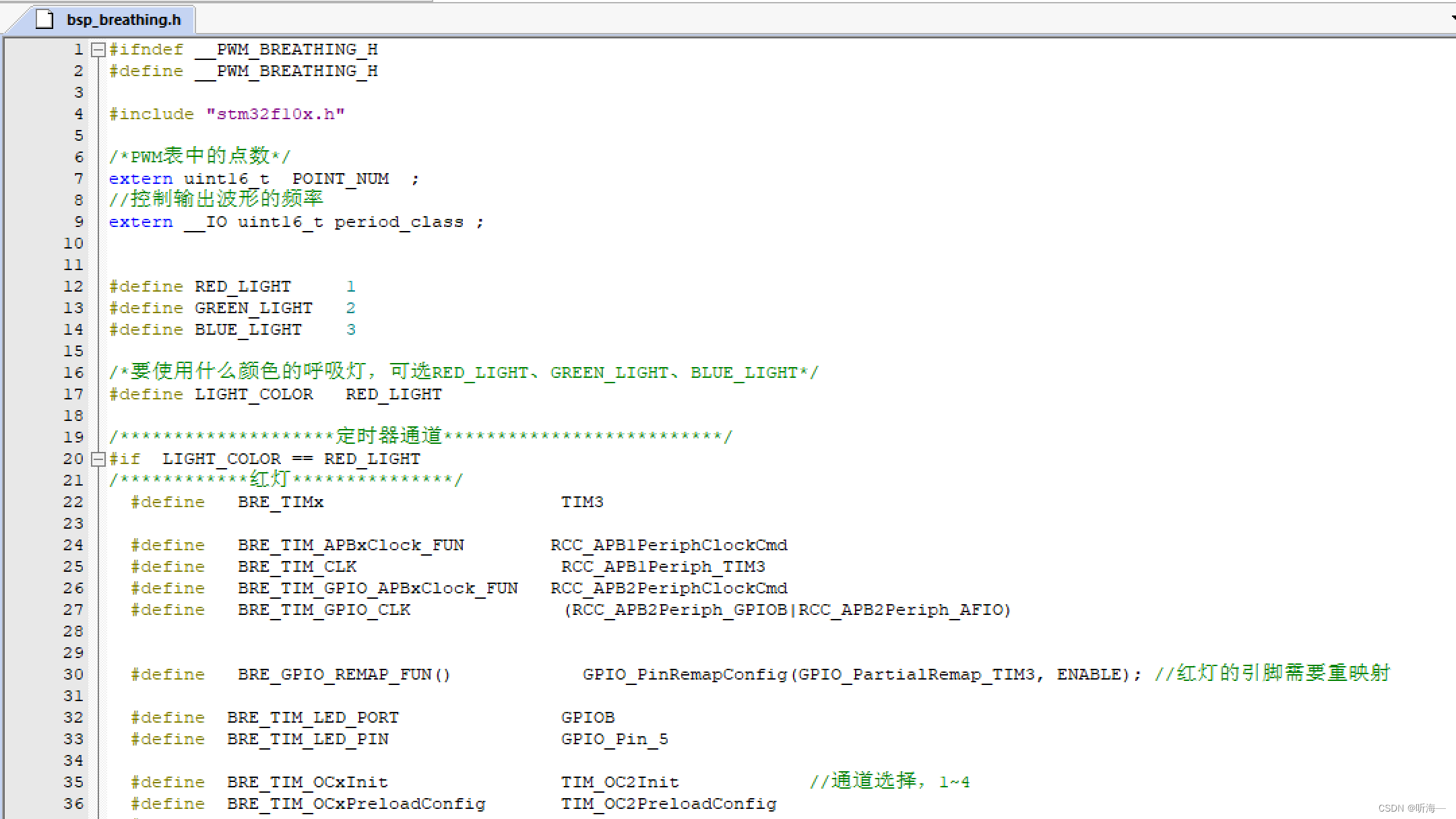
Task: Click GPIO_Pin_5 on BRE_TIM_LED_PIN line
Action: tap(614, 739)
